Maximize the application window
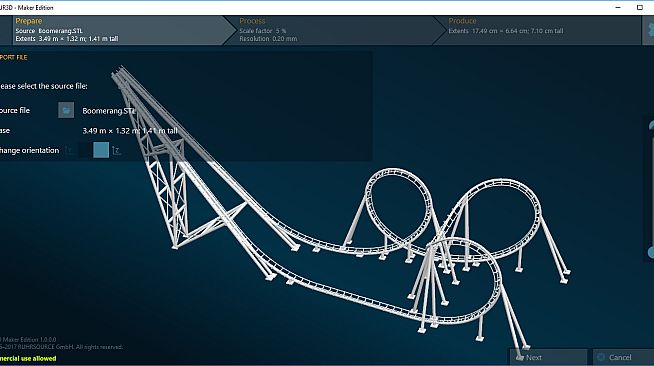This screenshot has width=654, height=366. tap(640, 8)
